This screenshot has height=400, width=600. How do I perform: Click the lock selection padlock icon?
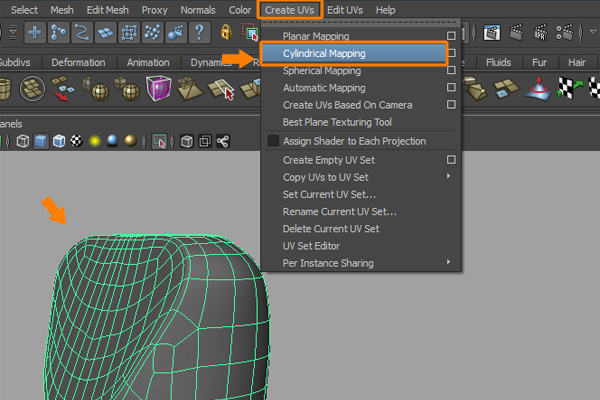tap(226, 32)
